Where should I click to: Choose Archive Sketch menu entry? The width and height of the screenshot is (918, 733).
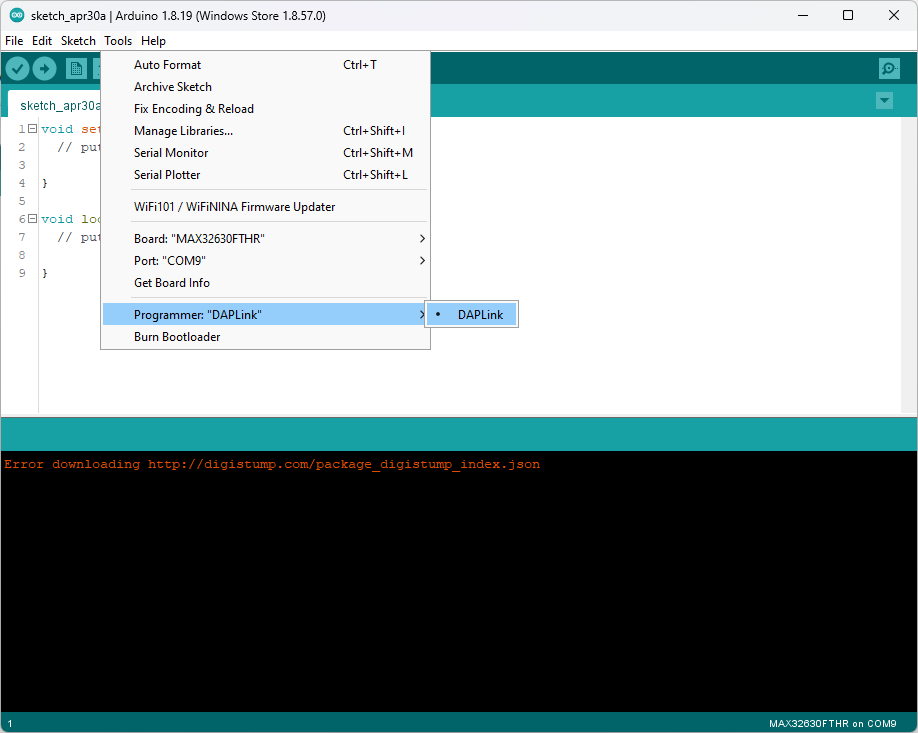click(266, 87)
